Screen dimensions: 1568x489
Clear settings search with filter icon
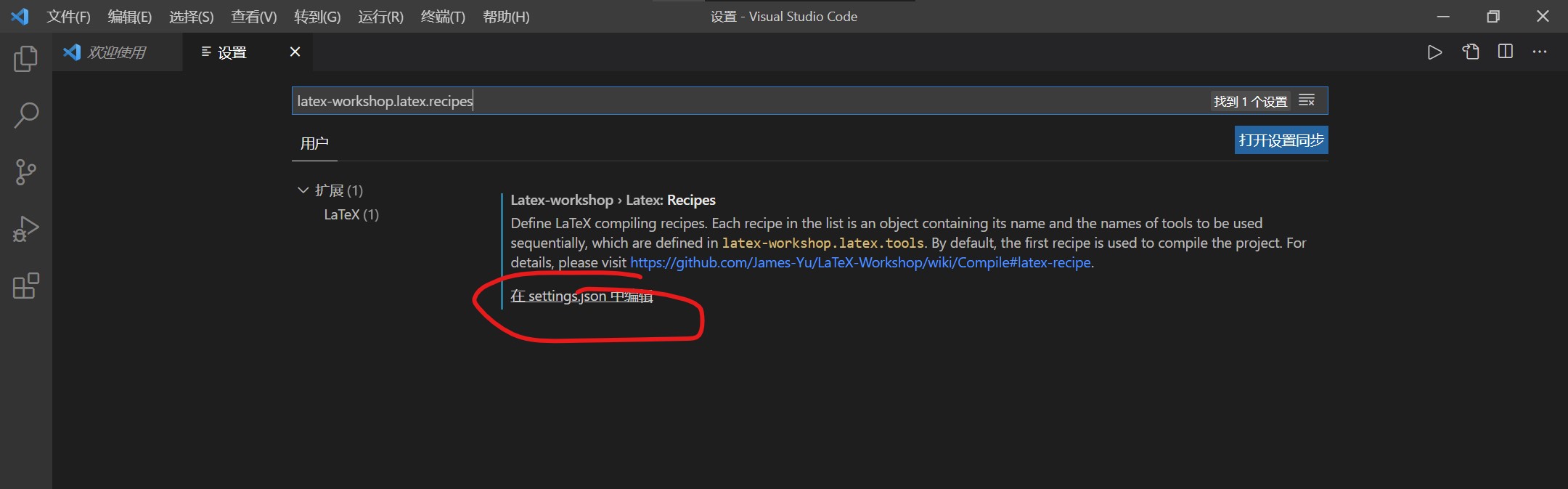pyautogui.click(x=1307, y=101)
